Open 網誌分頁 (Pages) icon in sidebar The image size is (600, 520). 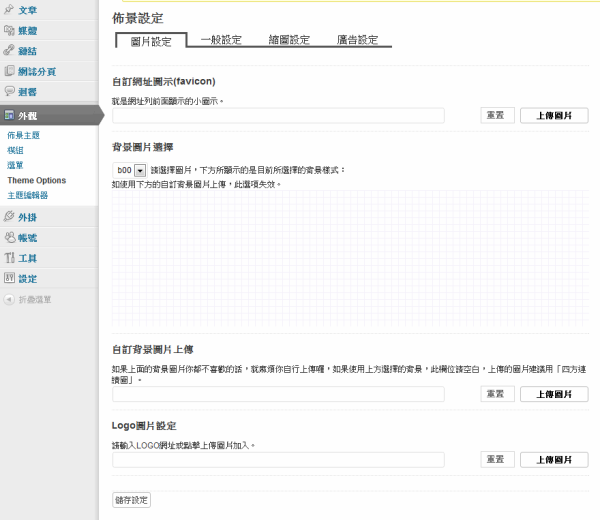coord(9,71)
